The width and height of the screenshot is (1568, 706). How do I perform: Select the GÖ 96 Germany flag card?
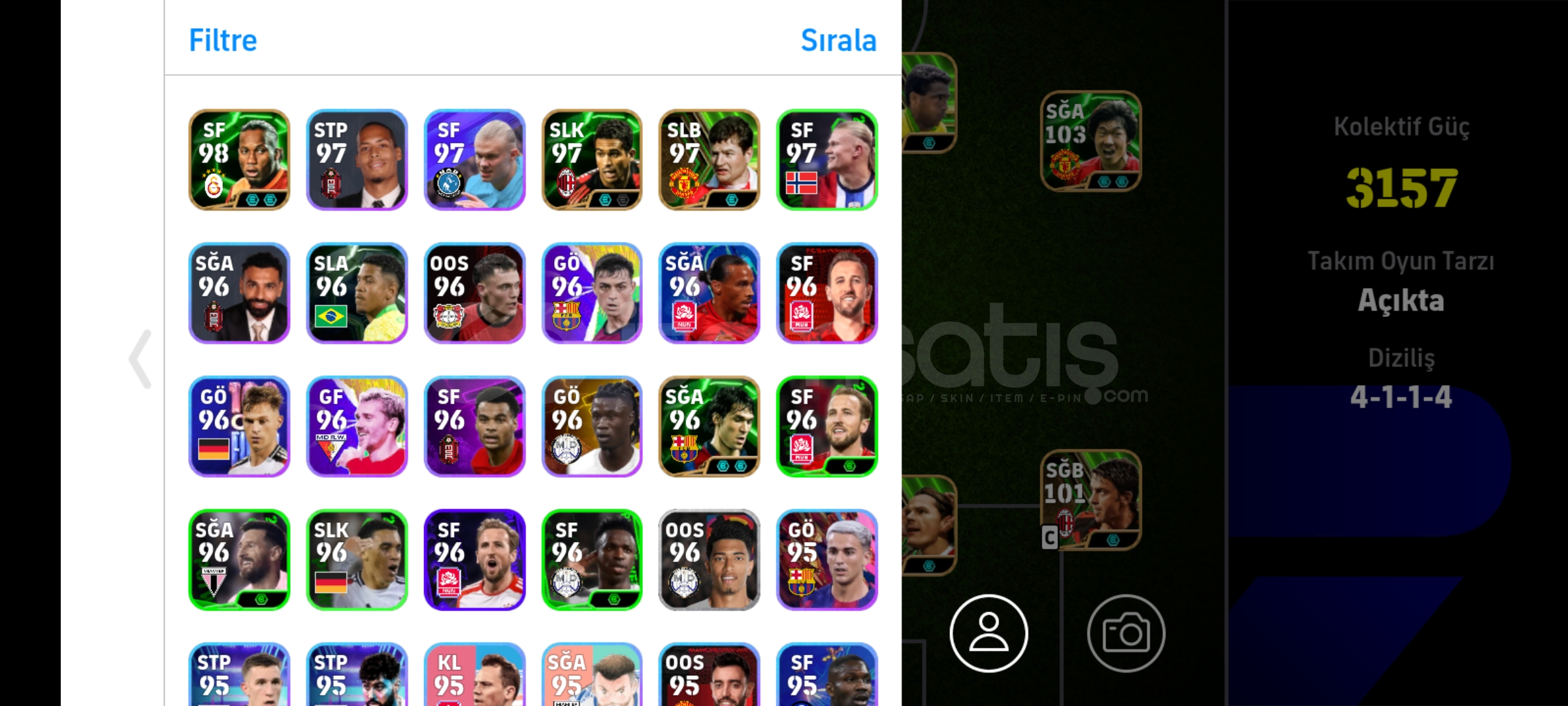239,426
